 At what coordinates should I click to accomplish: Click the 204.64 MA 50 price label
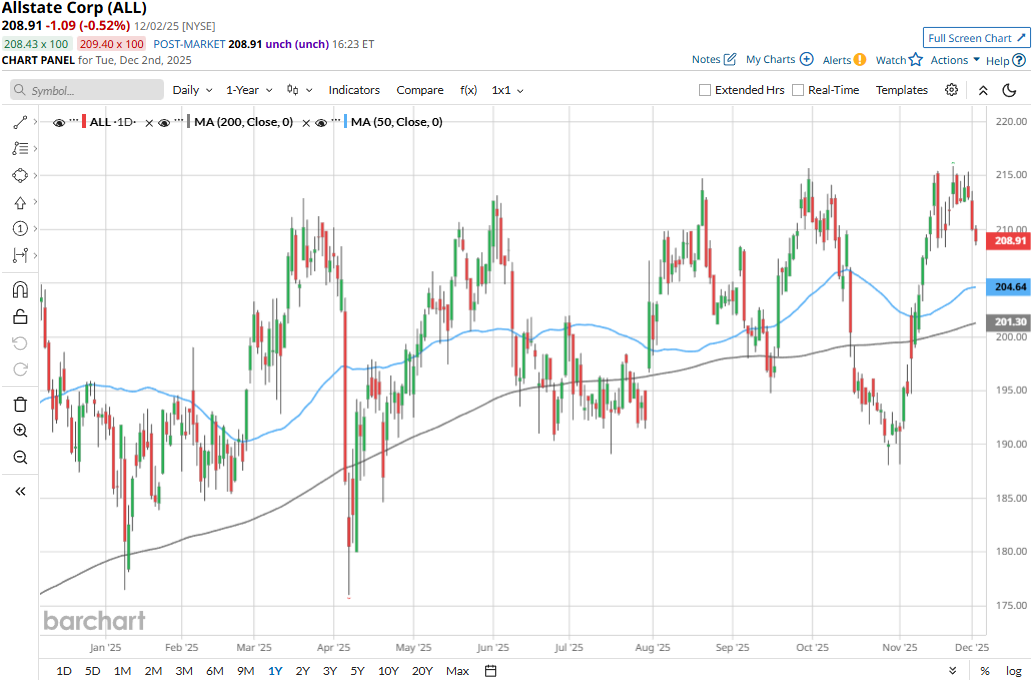(x=1010, y=287)
